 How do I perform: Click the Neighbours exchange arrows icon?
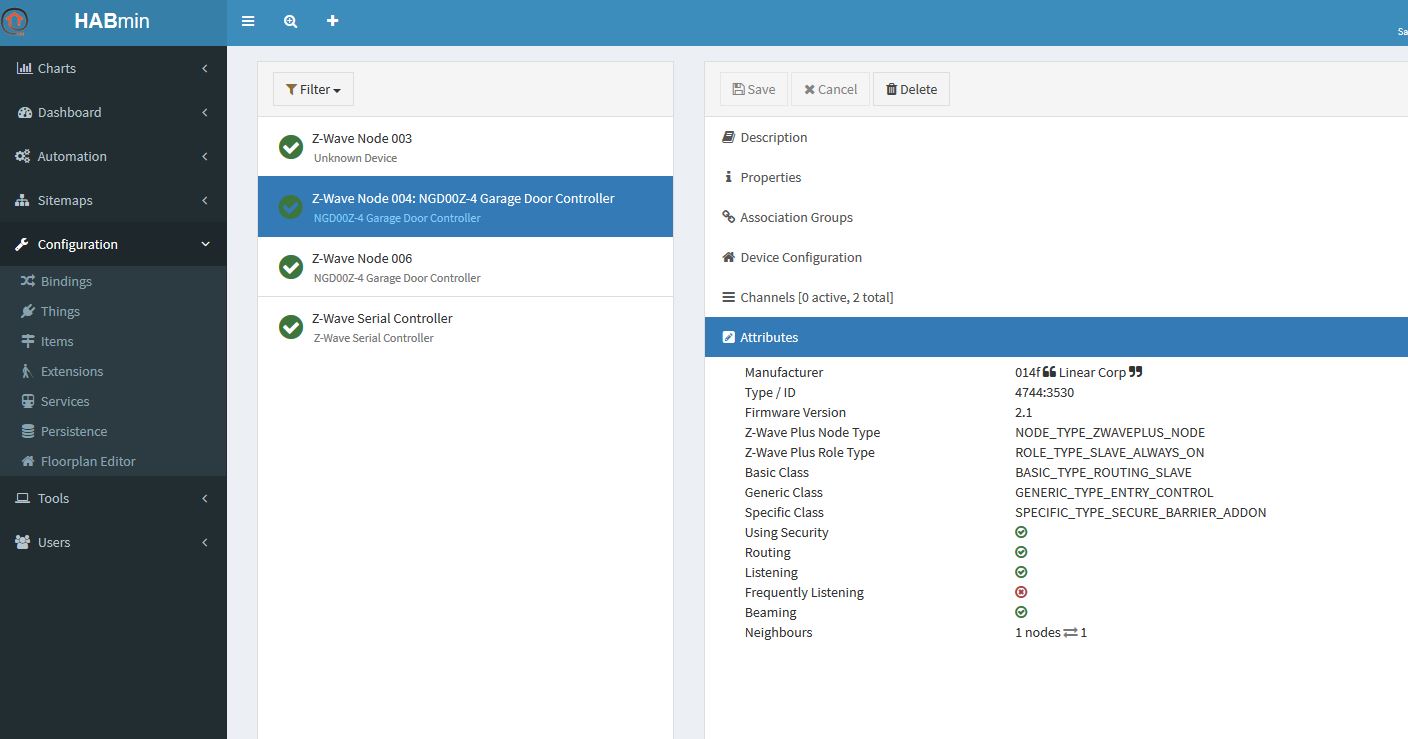click(1070, 633)
